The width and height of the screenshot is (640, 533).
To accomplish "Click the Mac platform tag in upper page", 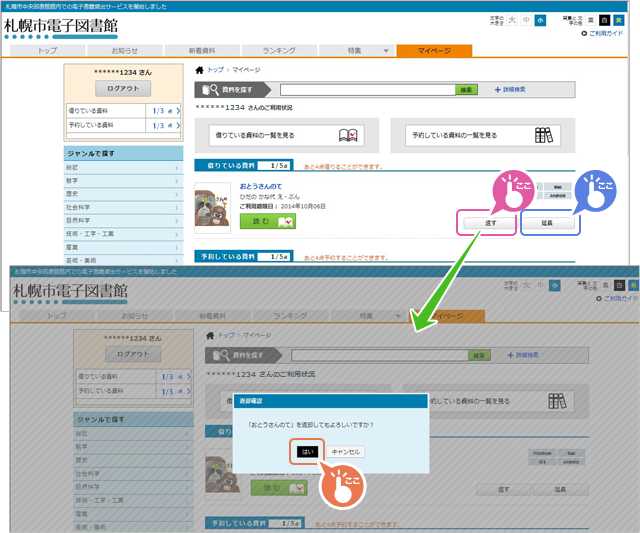I will pyautogui.click(x=558, y=187).
